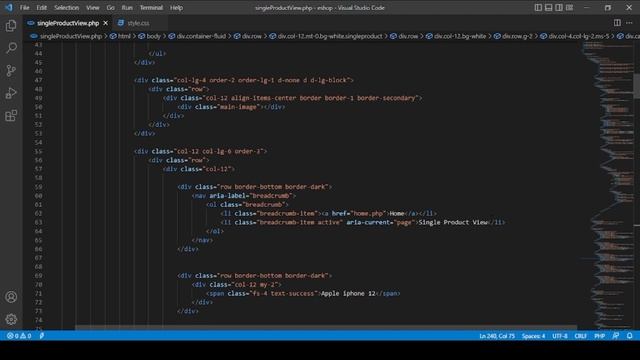Open the Run and Debug view

pyautogui.click(x=11, y=93)
